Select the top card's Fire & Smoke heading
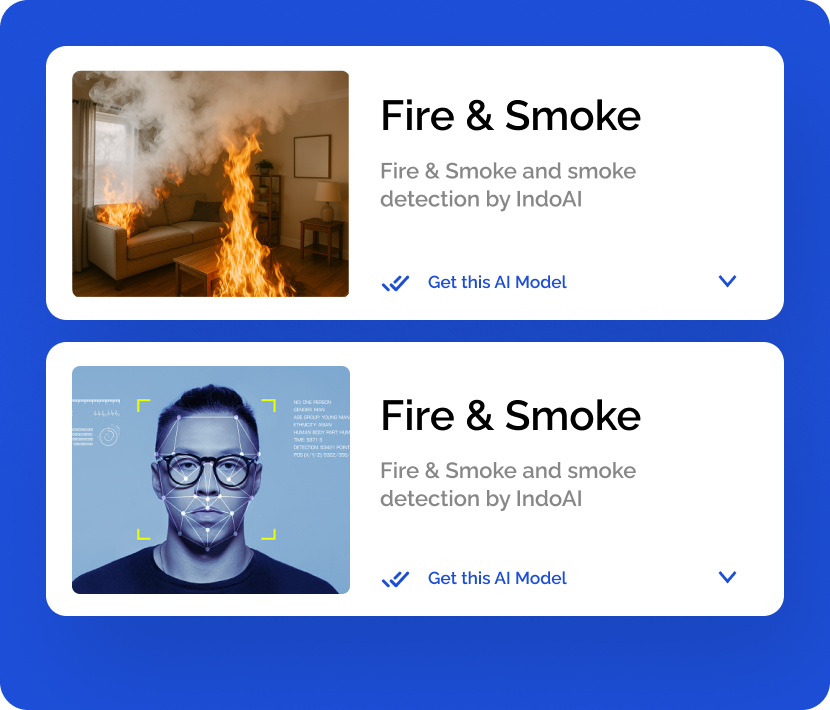 tap(510, 115)
